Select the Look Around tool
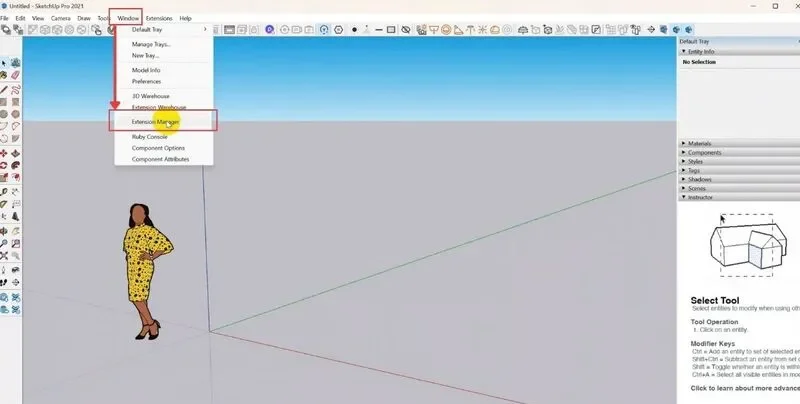 click(16, 270)
